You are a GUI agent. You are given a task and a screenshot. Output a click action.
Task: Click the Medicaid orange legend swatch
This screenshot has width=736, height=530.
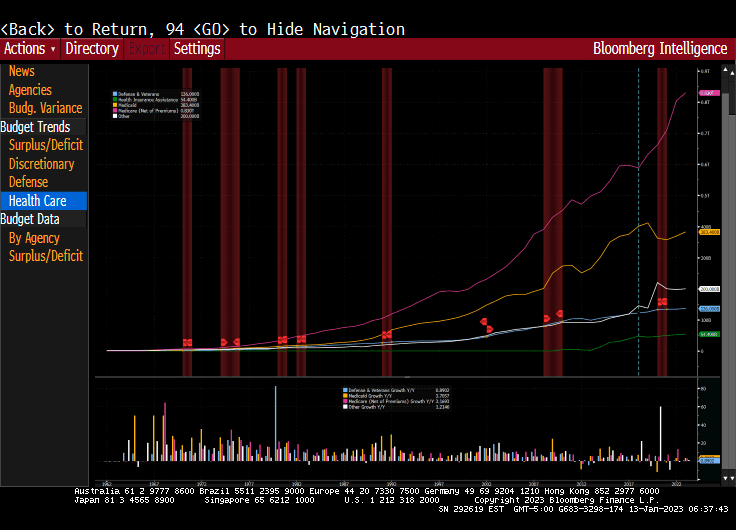(115, 105)
